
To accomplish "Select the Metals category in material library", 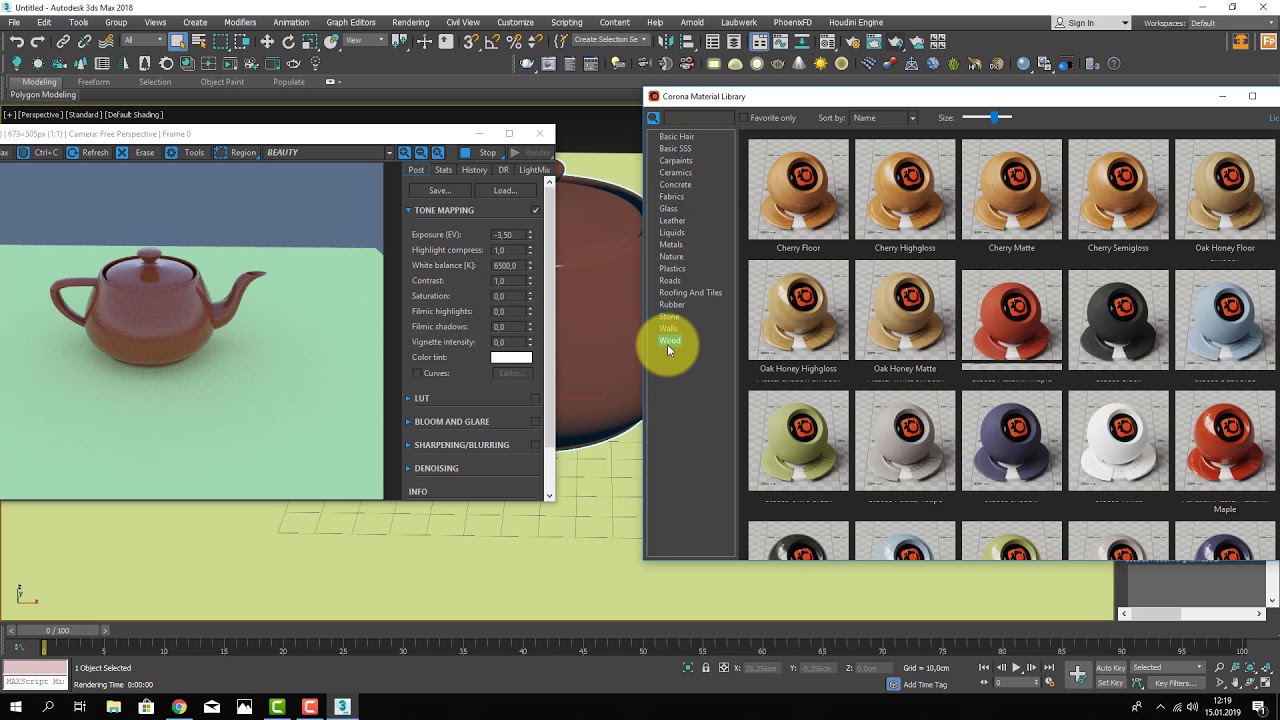I will (671, 245).
